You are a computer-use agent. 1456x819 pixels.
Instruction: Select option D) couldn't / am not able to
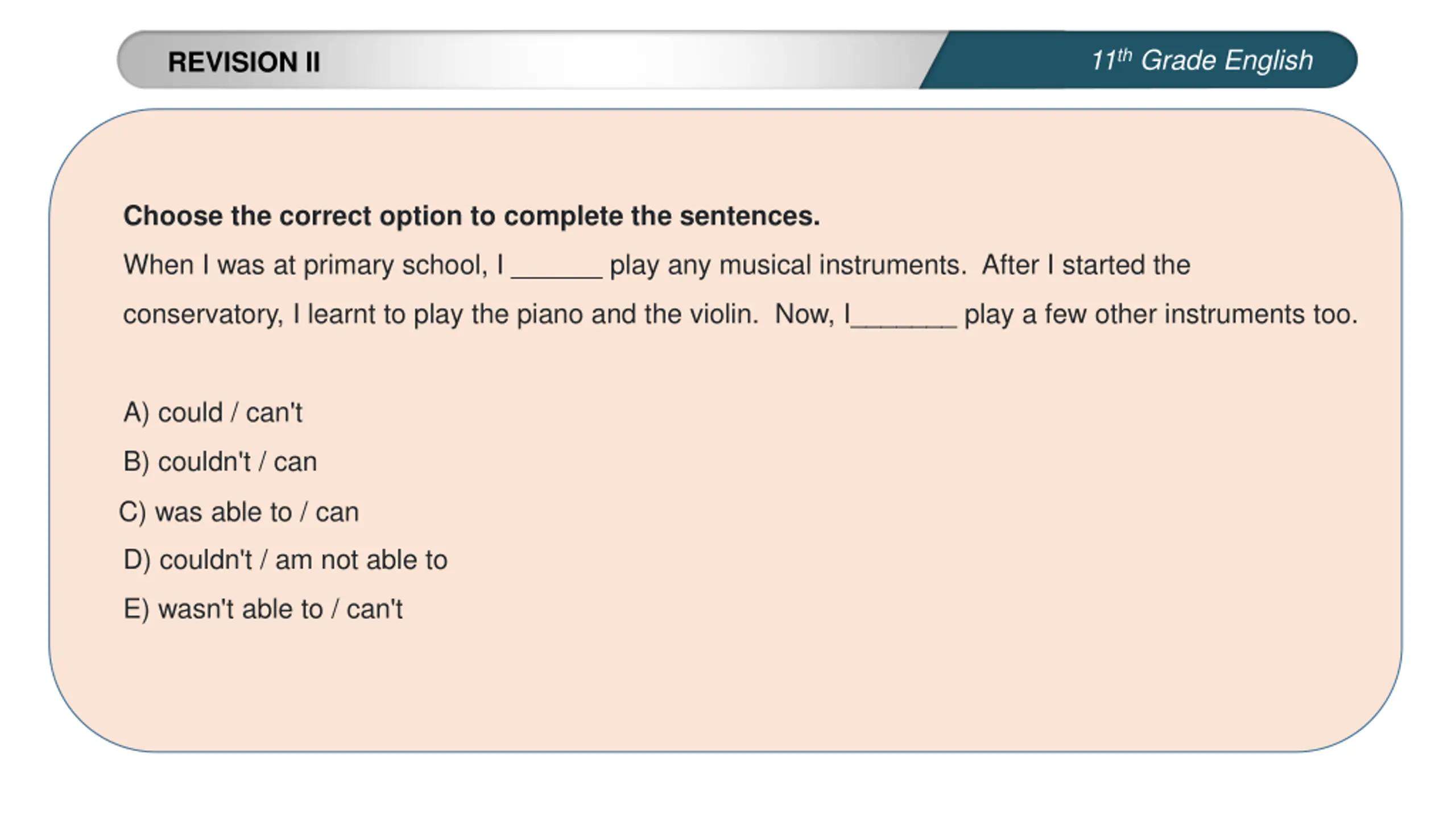[x=286, y=560]
